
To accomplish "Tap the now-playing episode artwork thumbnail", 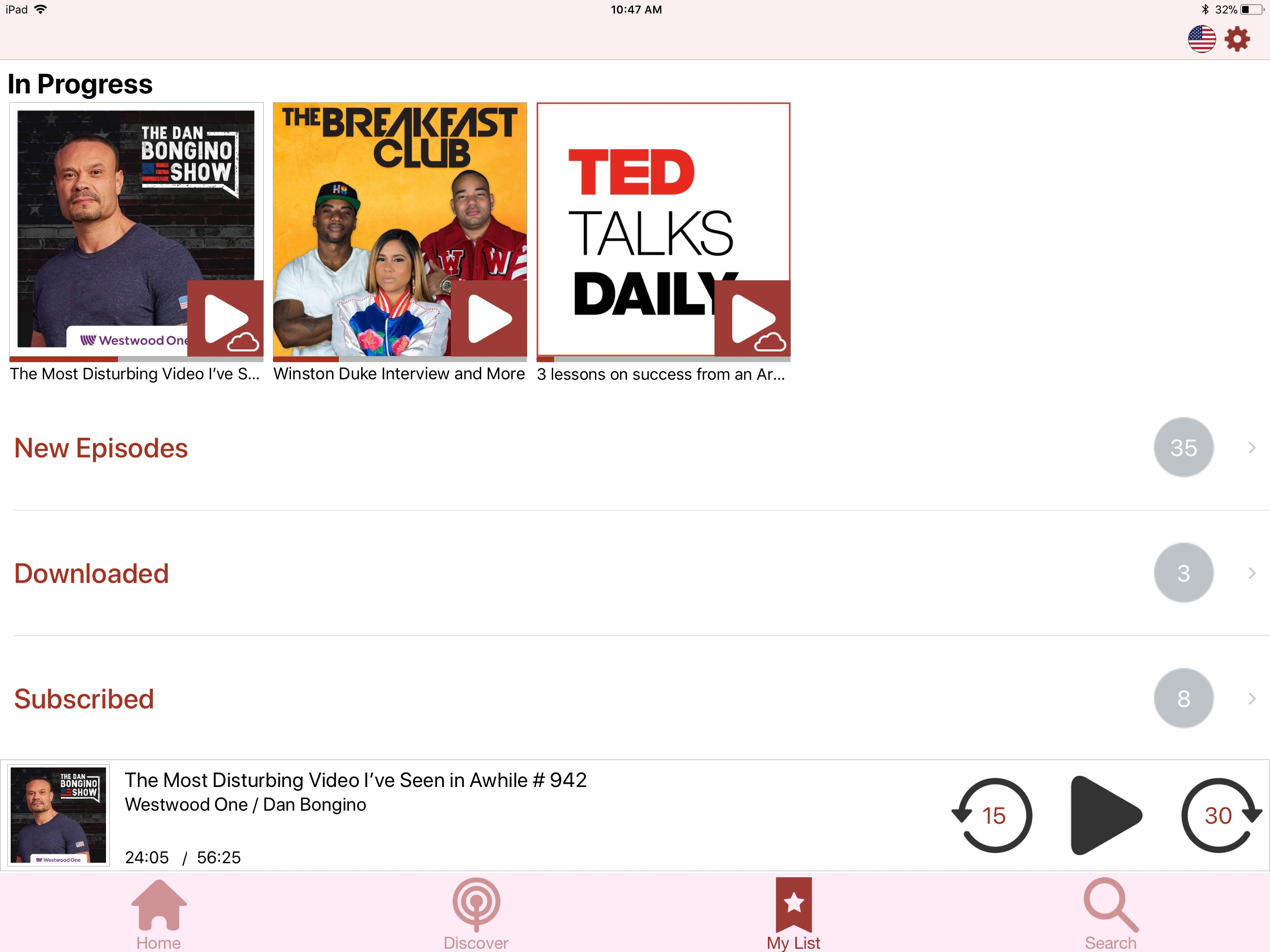I will pyautogui.click(x=59, y=815).
